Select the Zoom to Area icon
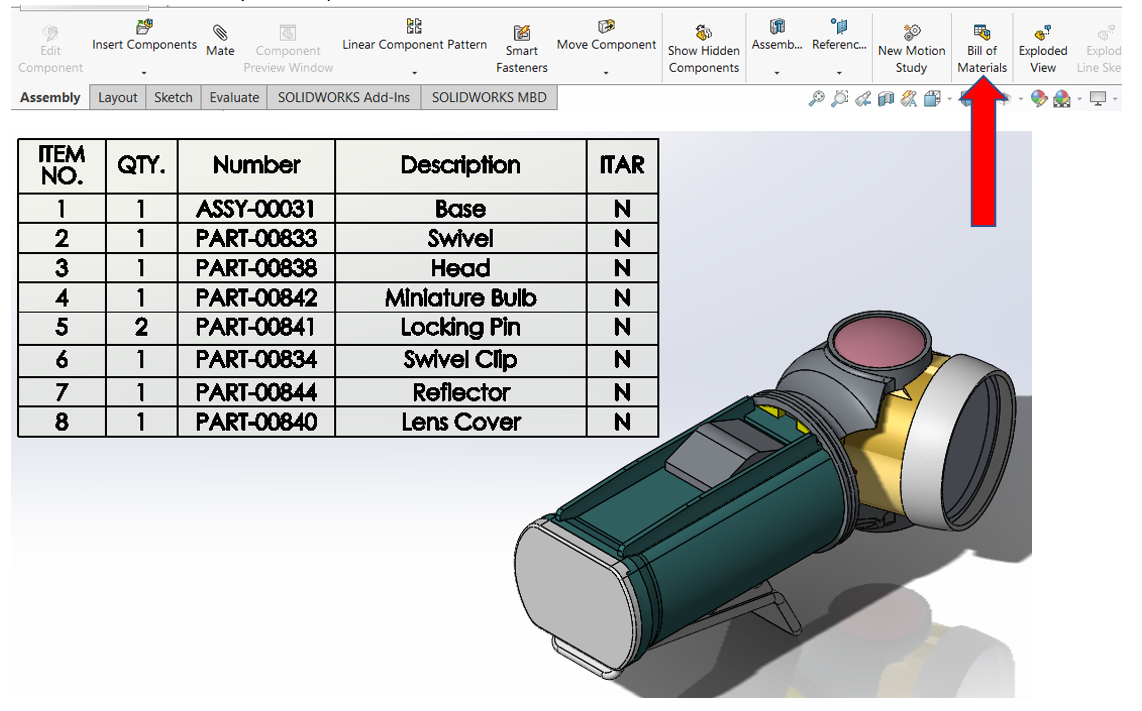This screenshot has height=711, width=1142. click(838, 98)
